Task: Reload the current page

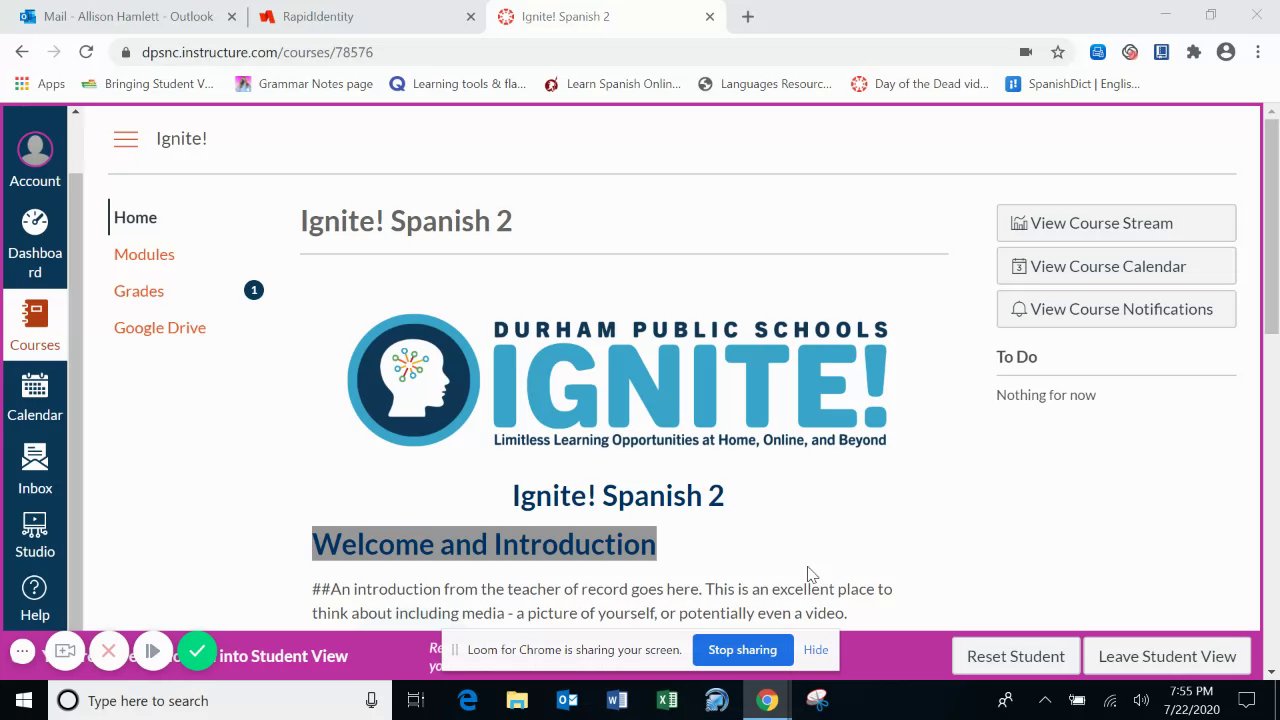Action: (86, 52)
